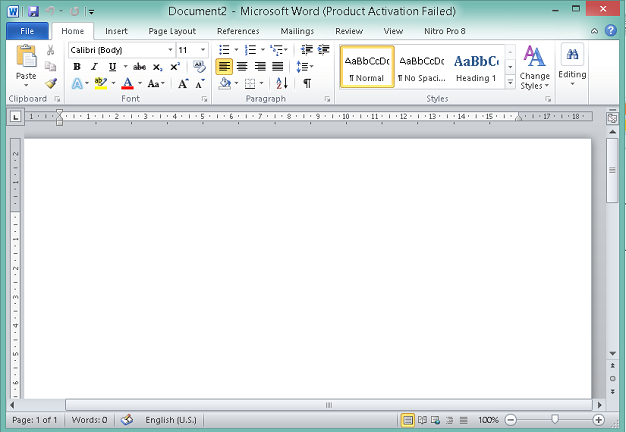The width and height of the screenshot is (626, 432).
Task: Click the zoom slider handle
Action: coord(555,420)
